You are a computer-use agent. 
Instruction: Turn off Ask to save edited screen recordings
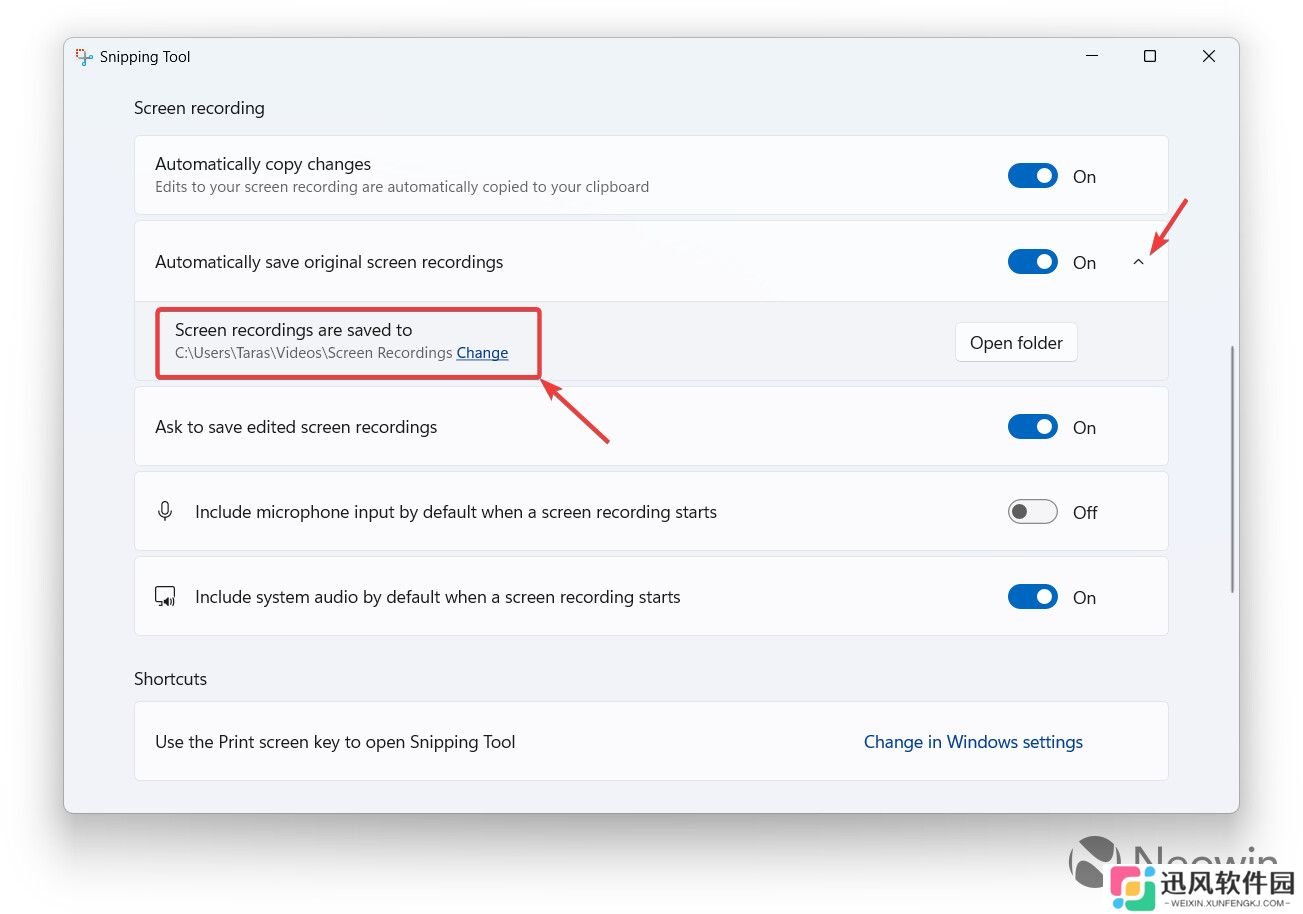[x=1033, y=427]
